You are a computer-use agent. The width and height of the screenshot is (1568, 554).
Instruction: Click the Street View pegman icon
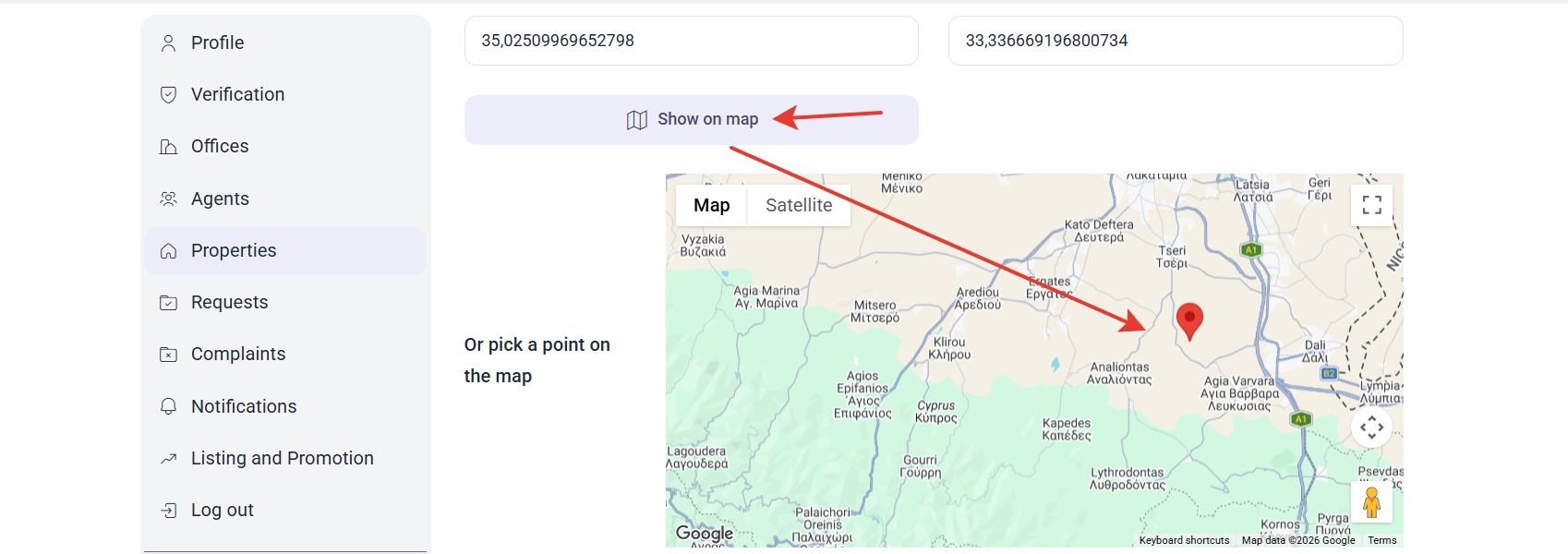coord(1371,502)
